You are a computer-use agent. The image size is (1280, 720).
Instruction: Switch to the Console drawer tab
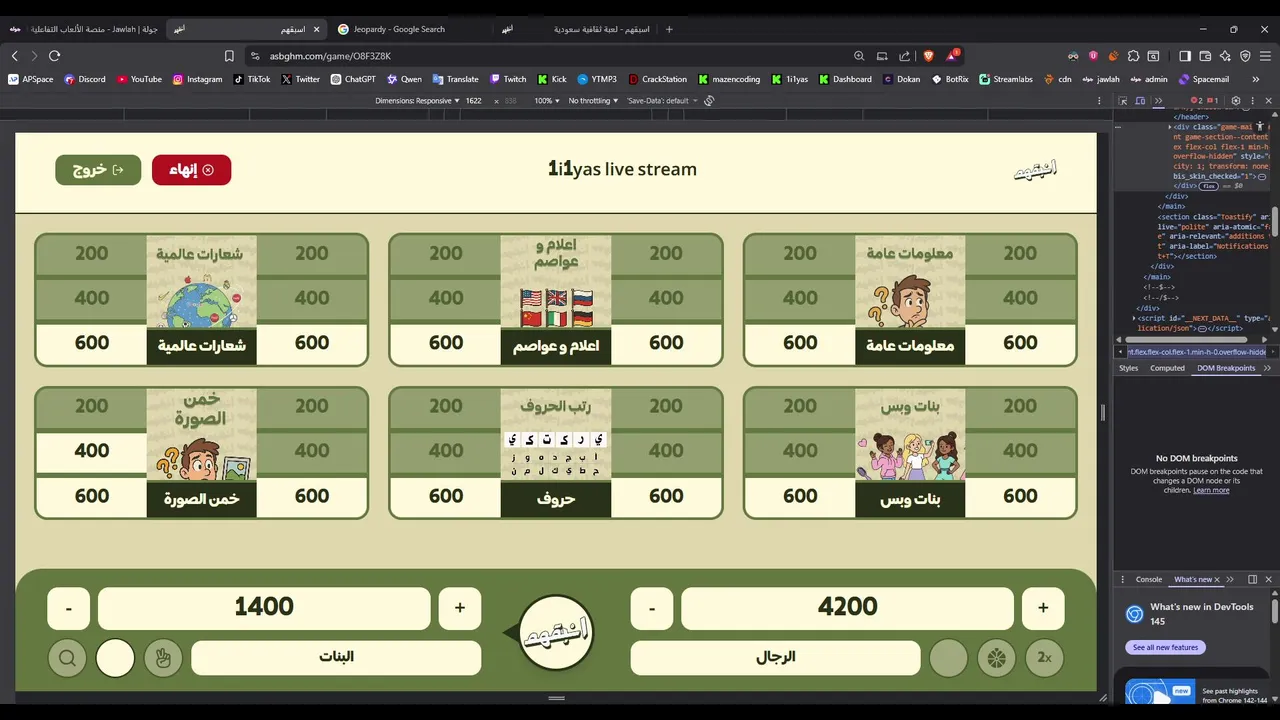[1149, 579]
